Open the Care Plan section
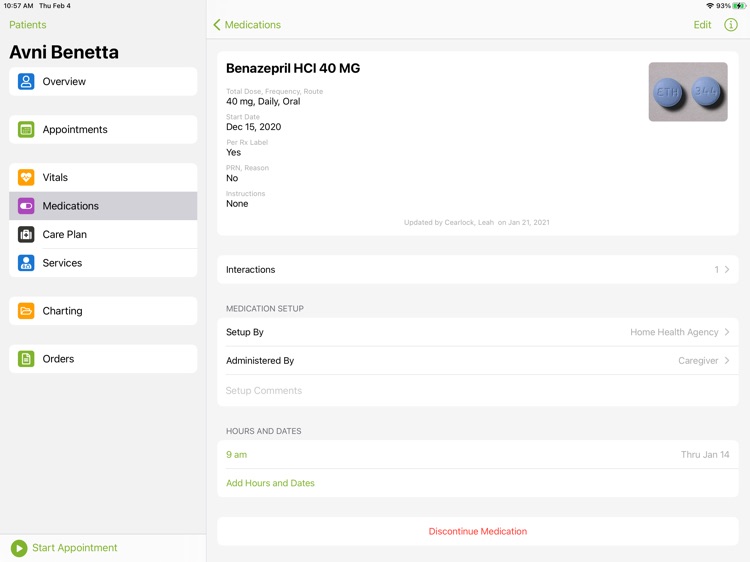Image resolution: width=750 pixels, height=562 pixels. tap(103, 234)
